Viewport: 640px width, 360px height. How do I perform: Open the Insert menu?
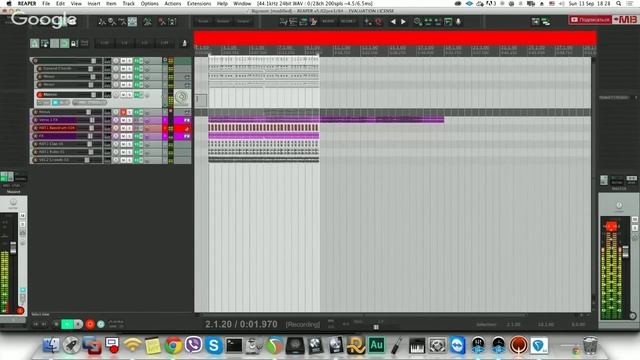pyautogui.click(x=94, y=3)
